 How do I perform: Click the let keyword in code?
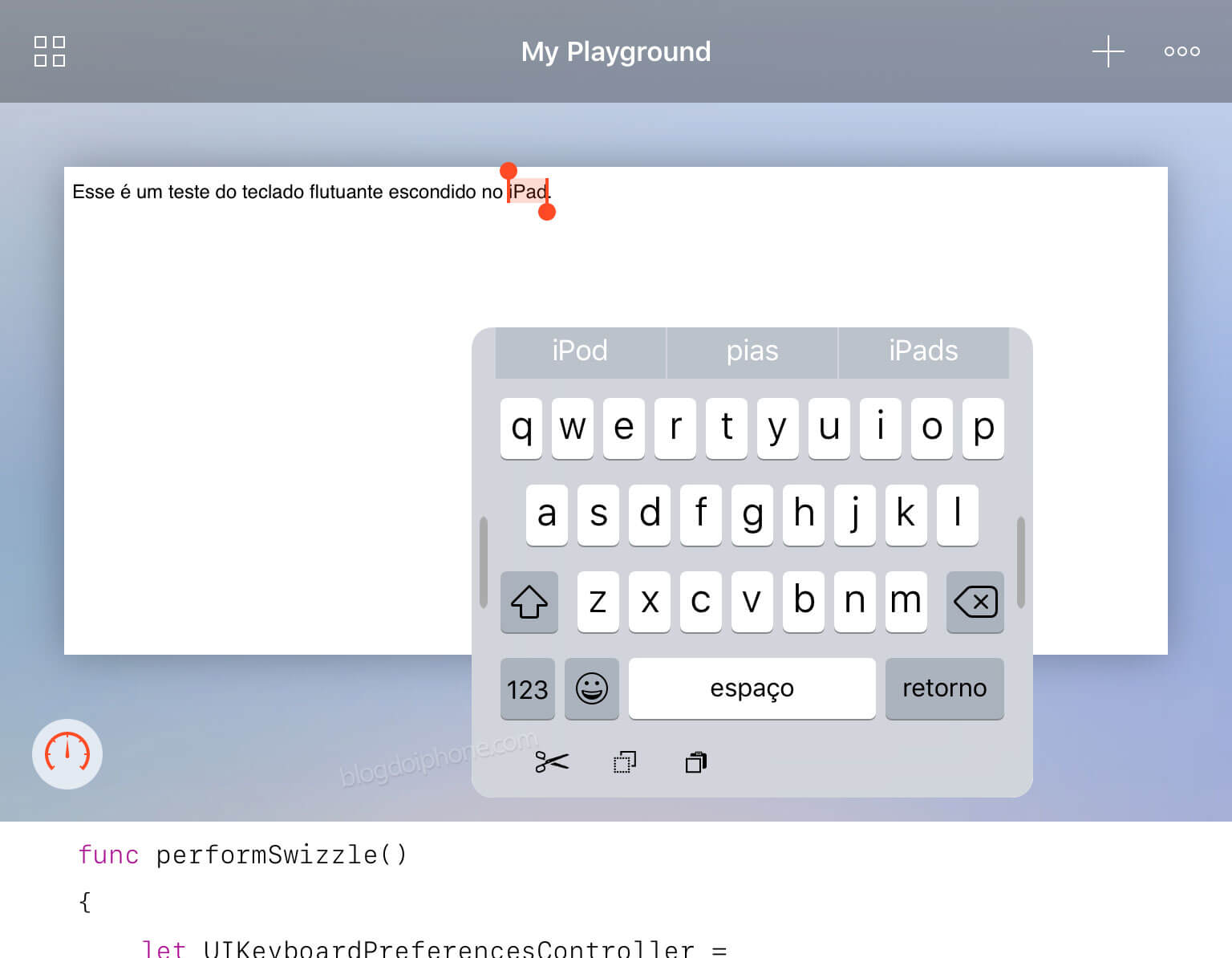(x=164, y=948)
